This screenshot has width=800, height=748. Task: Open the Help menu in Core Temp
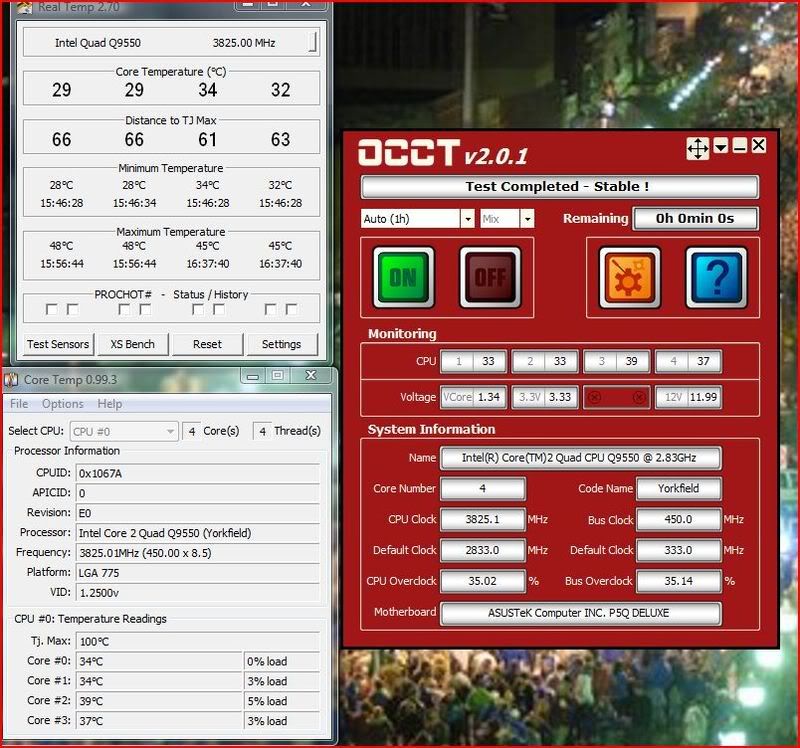110,404
